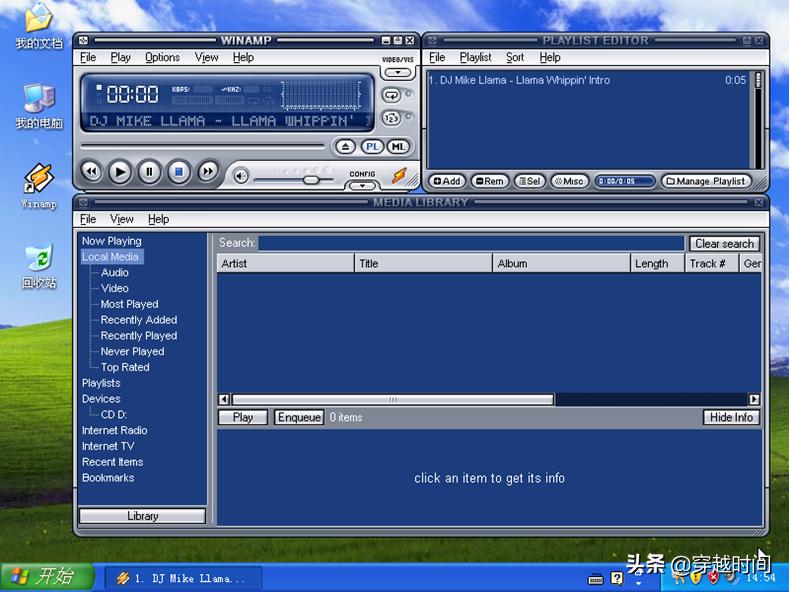This screenshot has width=789, height=592.
Task: Expand the VIDEO/VIS drawer arrow
Action: pos(398,72)
